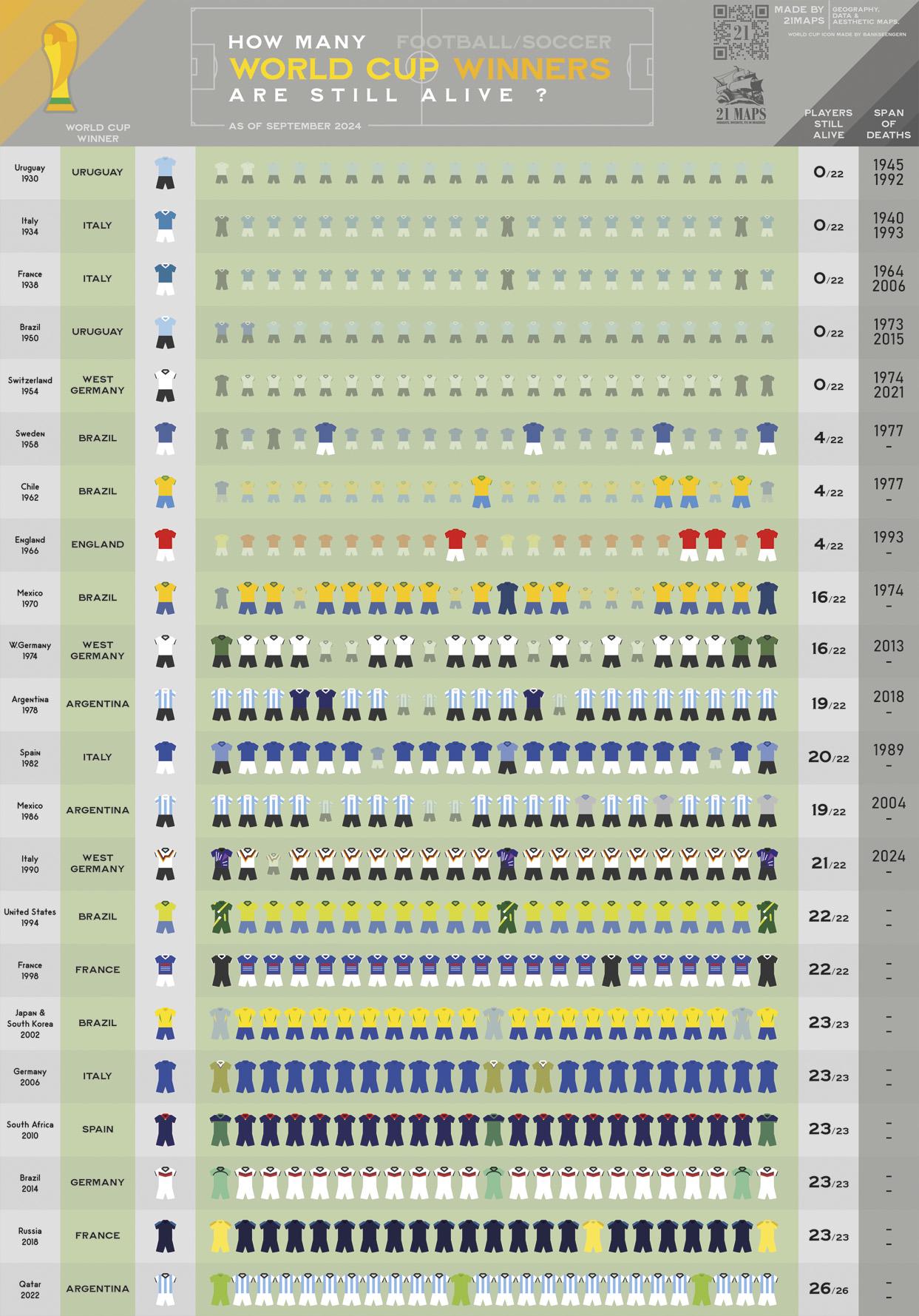The width and height of the screenshot is (919, 1316).
Task: Click 'As of September 2024' text
Action: [295, 126]
